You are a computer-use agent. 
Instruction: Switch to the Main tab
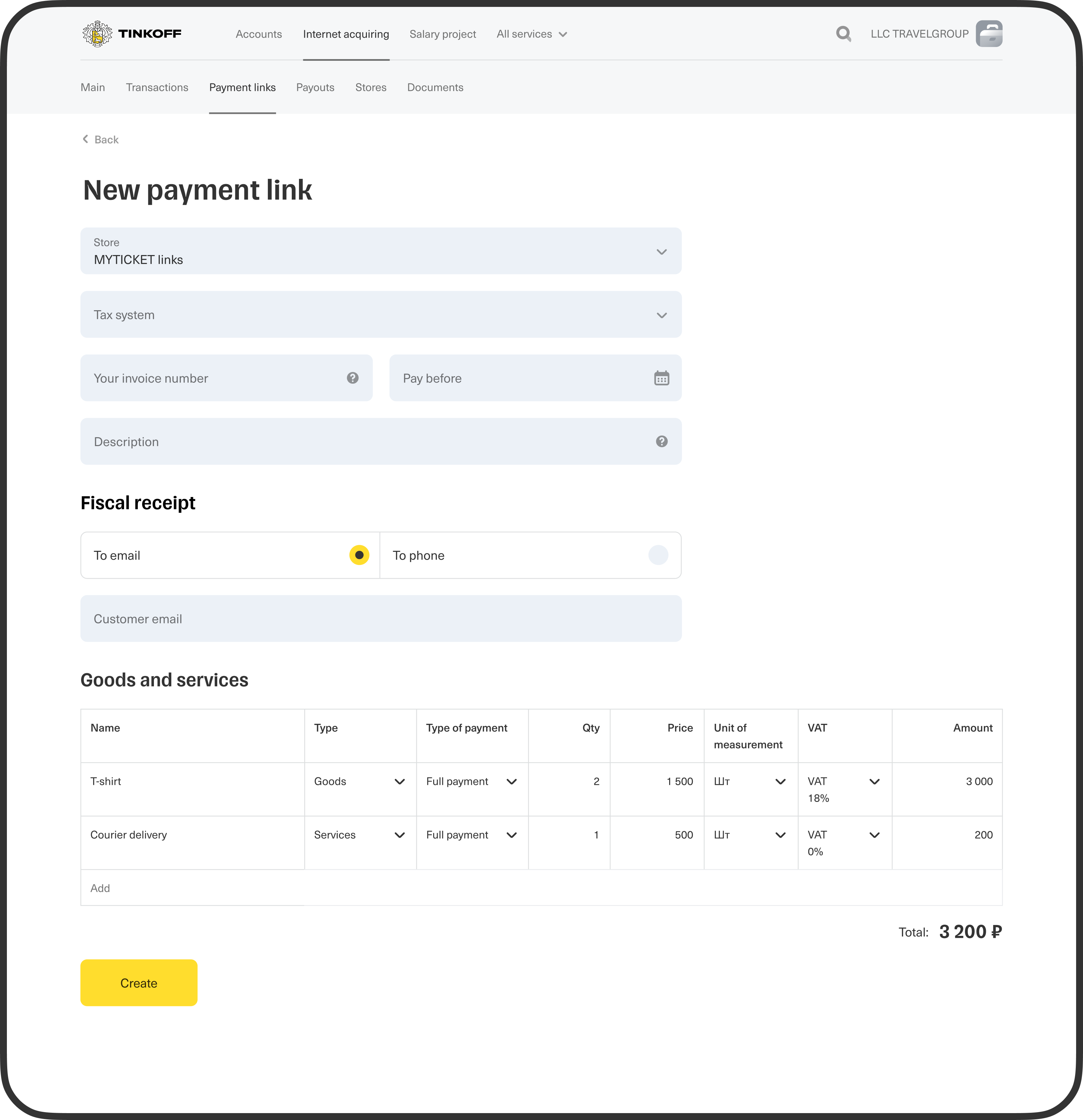click(93, 87)
